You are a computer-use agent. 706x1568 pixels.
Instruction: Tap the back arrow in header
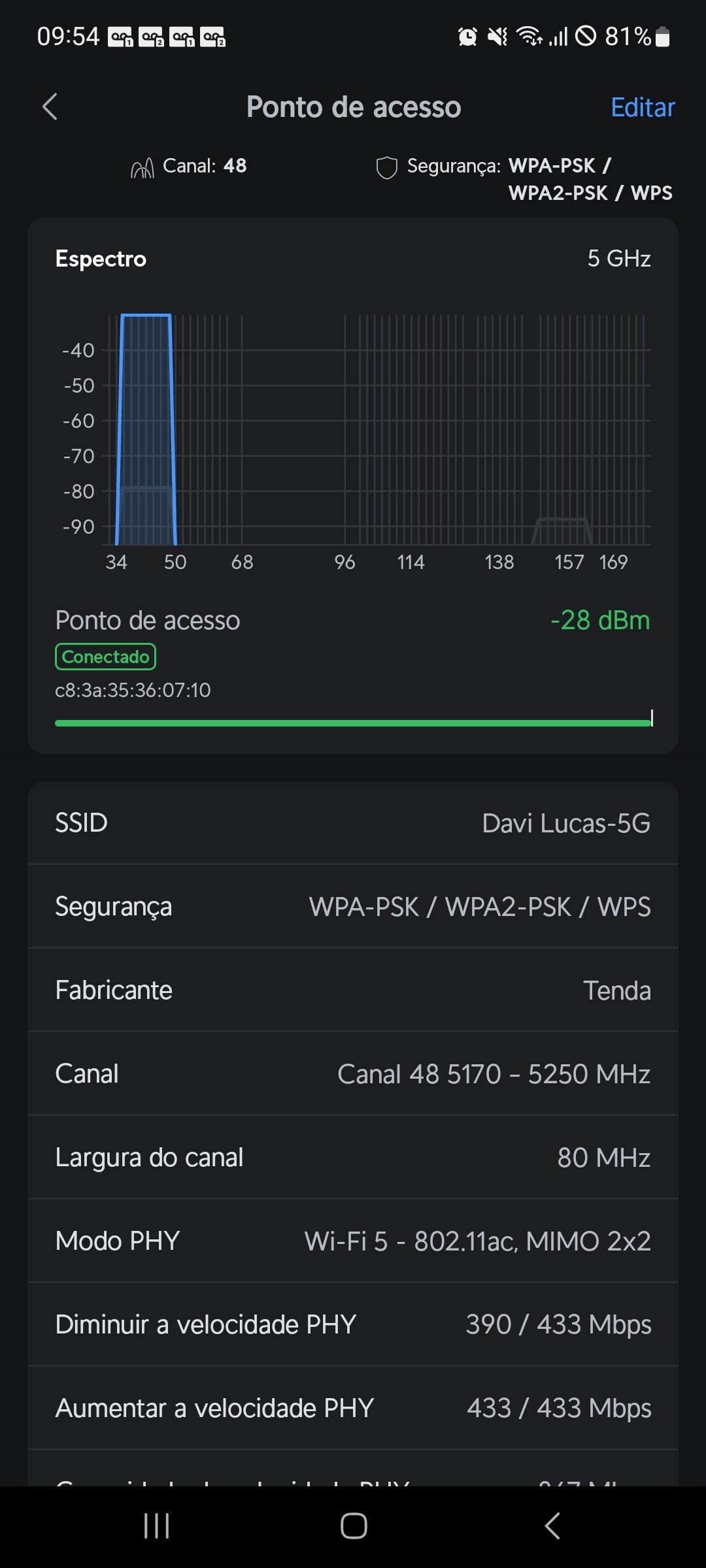coord(50,107)
